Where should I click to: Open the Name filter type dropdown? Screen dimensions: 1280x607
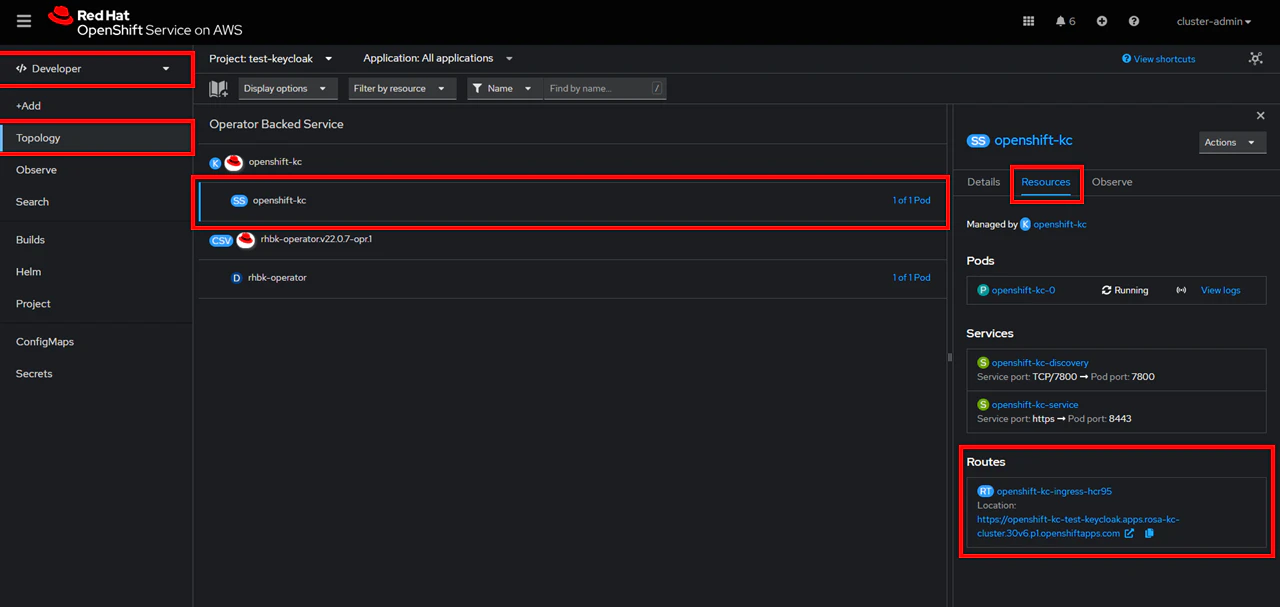click(x=505, y=88)
